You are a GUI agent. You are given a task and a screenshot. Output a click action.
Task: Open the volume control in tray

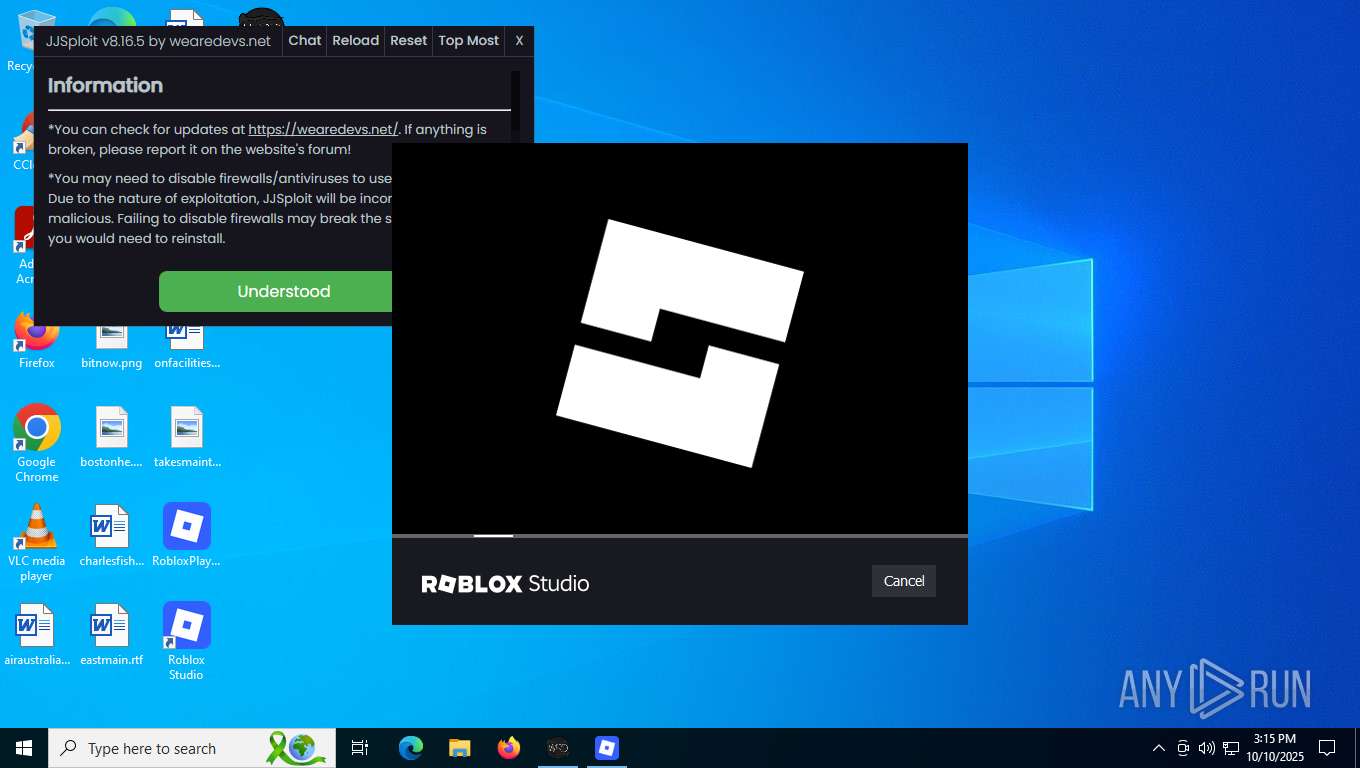click(x=1207, y=748)
